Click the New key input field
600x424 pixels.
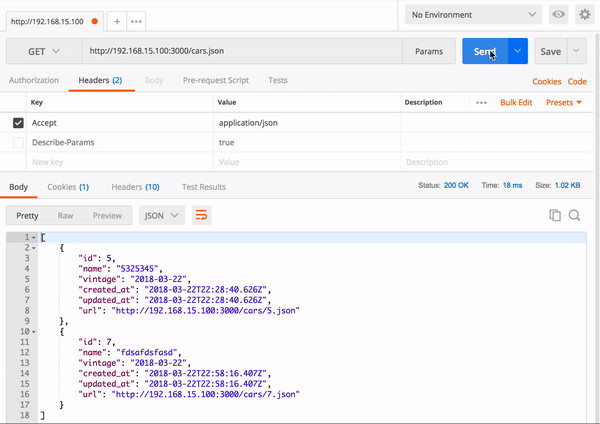click(x=120, y=162)
